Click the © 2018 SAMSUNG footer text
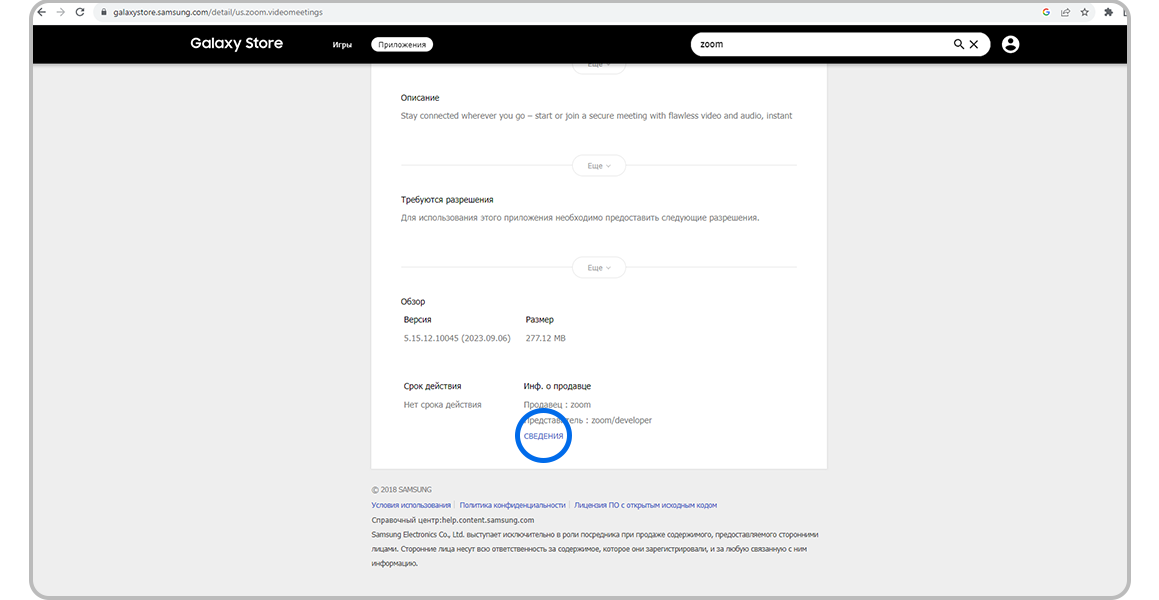Screen dimensions: 1159x600 point(401,490)
